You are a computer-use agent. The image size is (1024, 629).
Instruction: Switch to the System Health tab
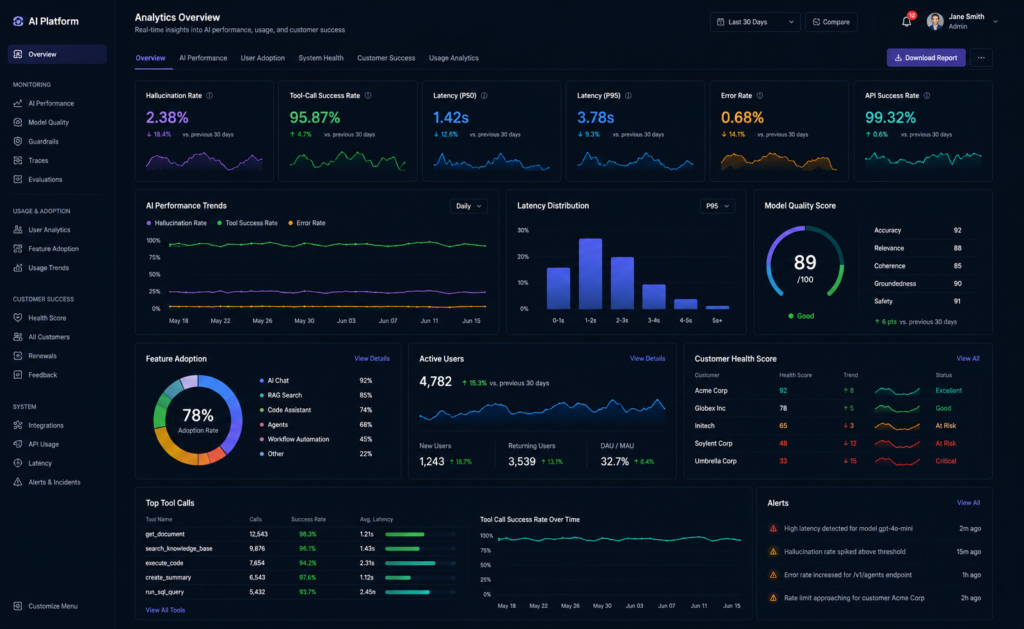(321, 58)
